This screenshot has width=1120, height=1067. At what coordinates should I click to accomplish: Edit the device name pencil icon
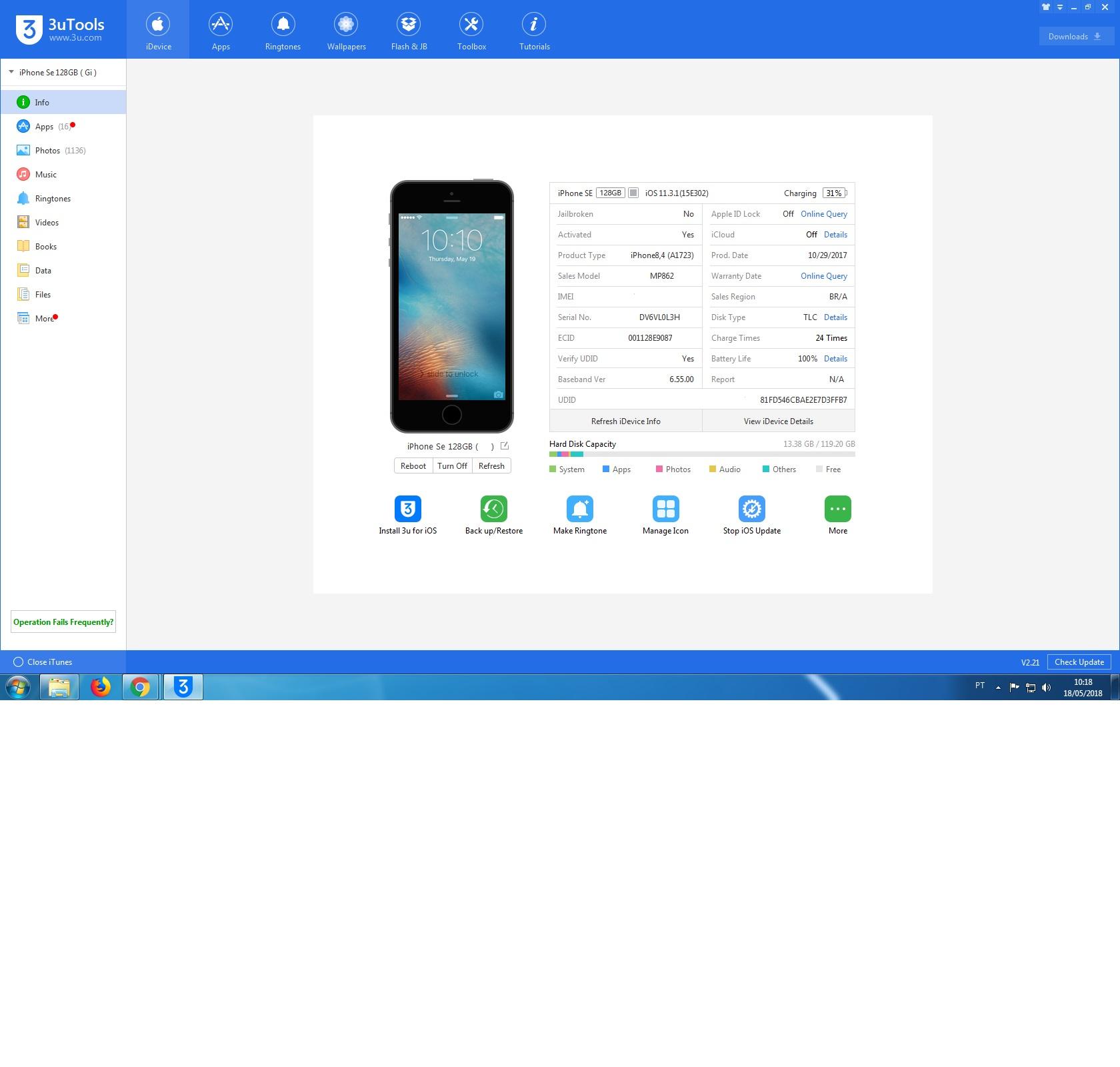pyautogui.click(x=505, y=445)
